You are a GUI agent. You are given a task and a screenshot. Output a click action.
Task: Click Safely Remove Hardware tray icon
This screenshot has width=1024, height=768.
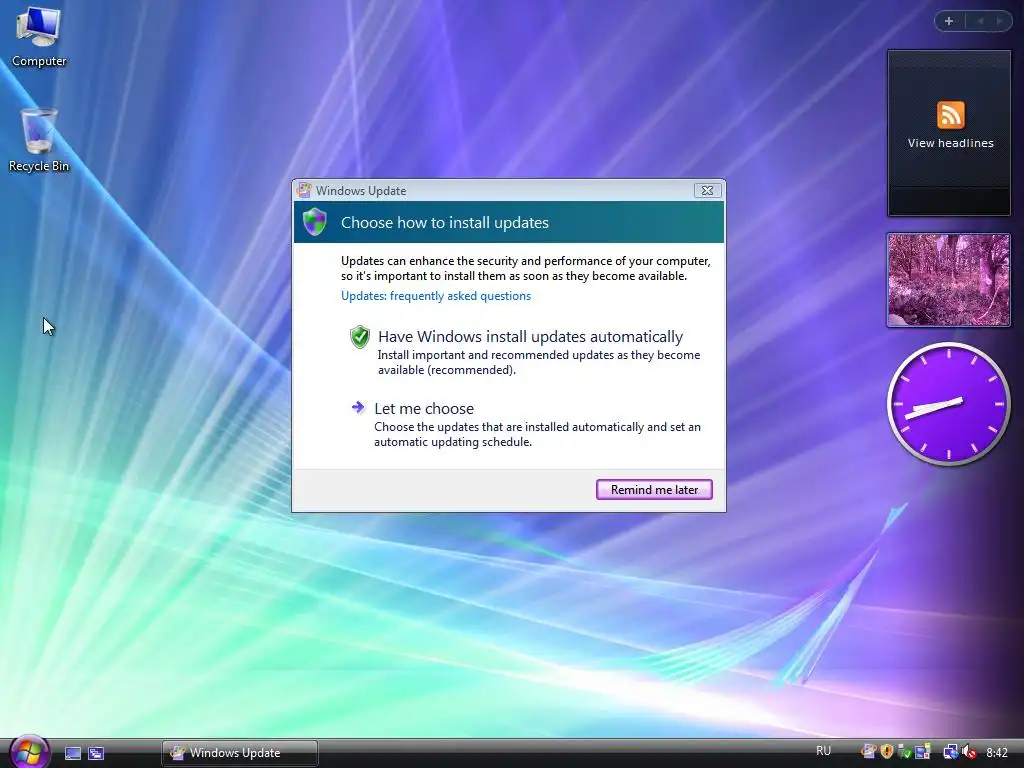coord(904,752)
